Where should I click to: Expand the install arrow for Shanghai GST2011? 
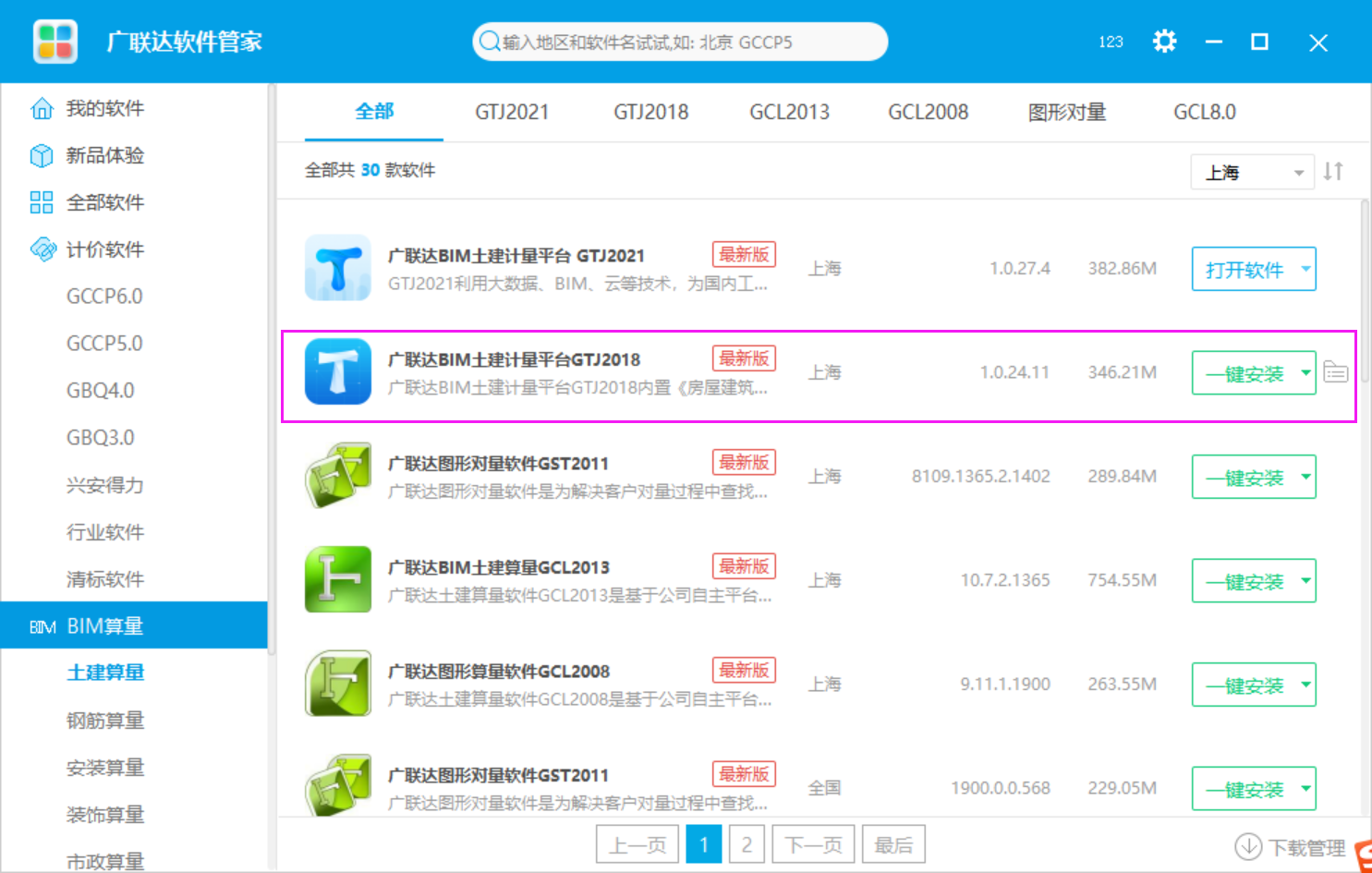click(1305, 477)
